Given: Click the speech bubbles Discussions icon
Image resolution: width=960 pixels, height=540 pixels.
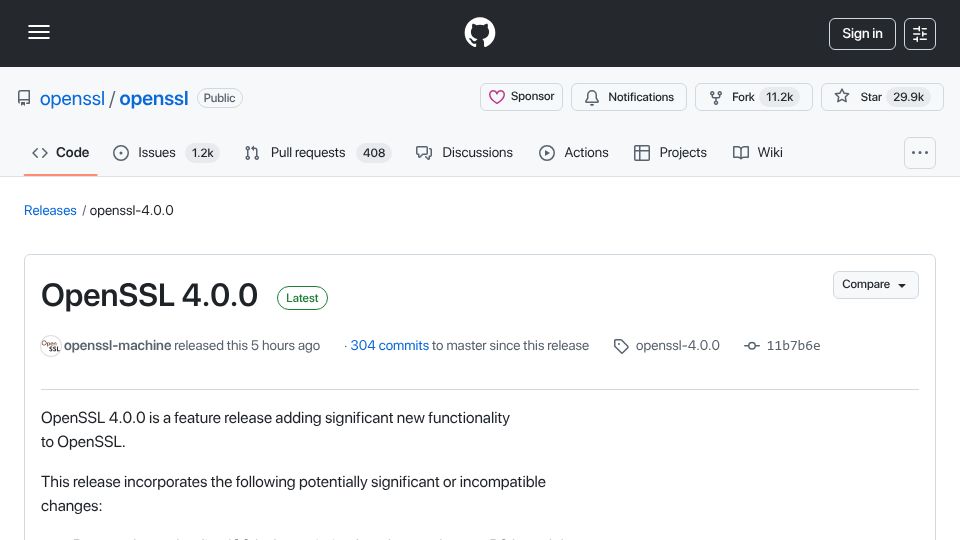Looking at the screenshot, I should [424, 153].
